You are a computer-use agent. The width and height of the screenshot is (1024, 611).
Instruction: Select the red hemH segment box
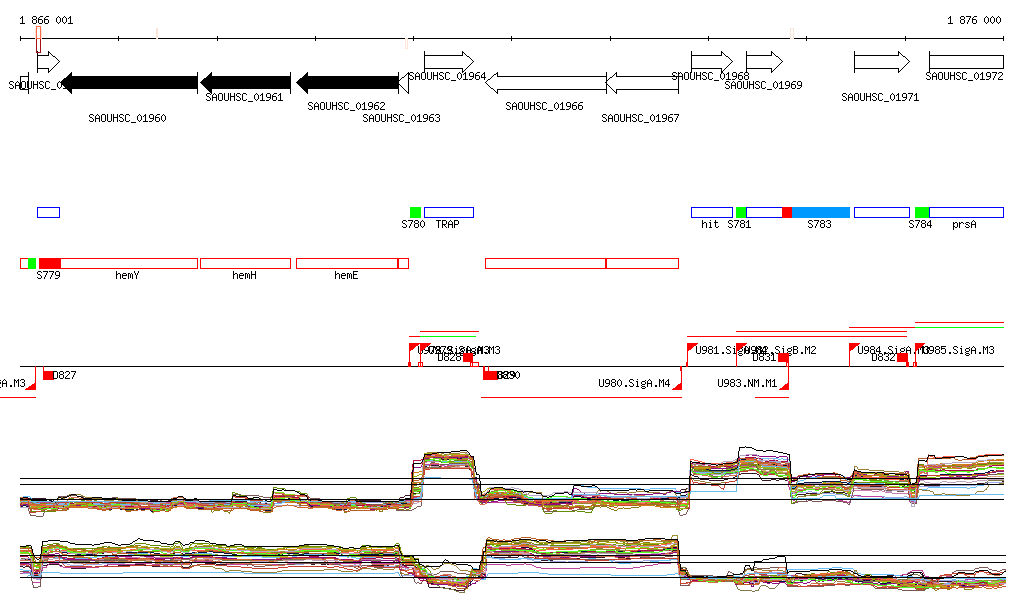246,263
